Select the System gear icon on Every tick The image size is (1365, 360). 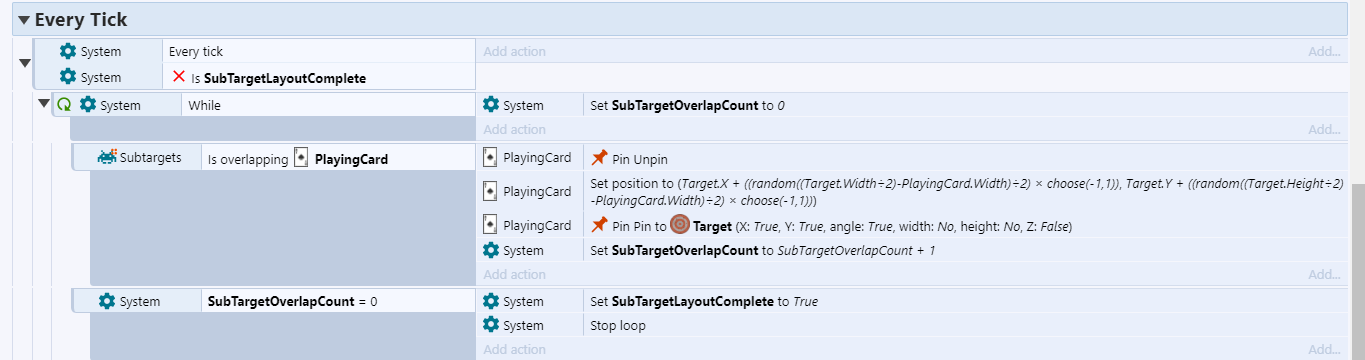tap(67, 51)
